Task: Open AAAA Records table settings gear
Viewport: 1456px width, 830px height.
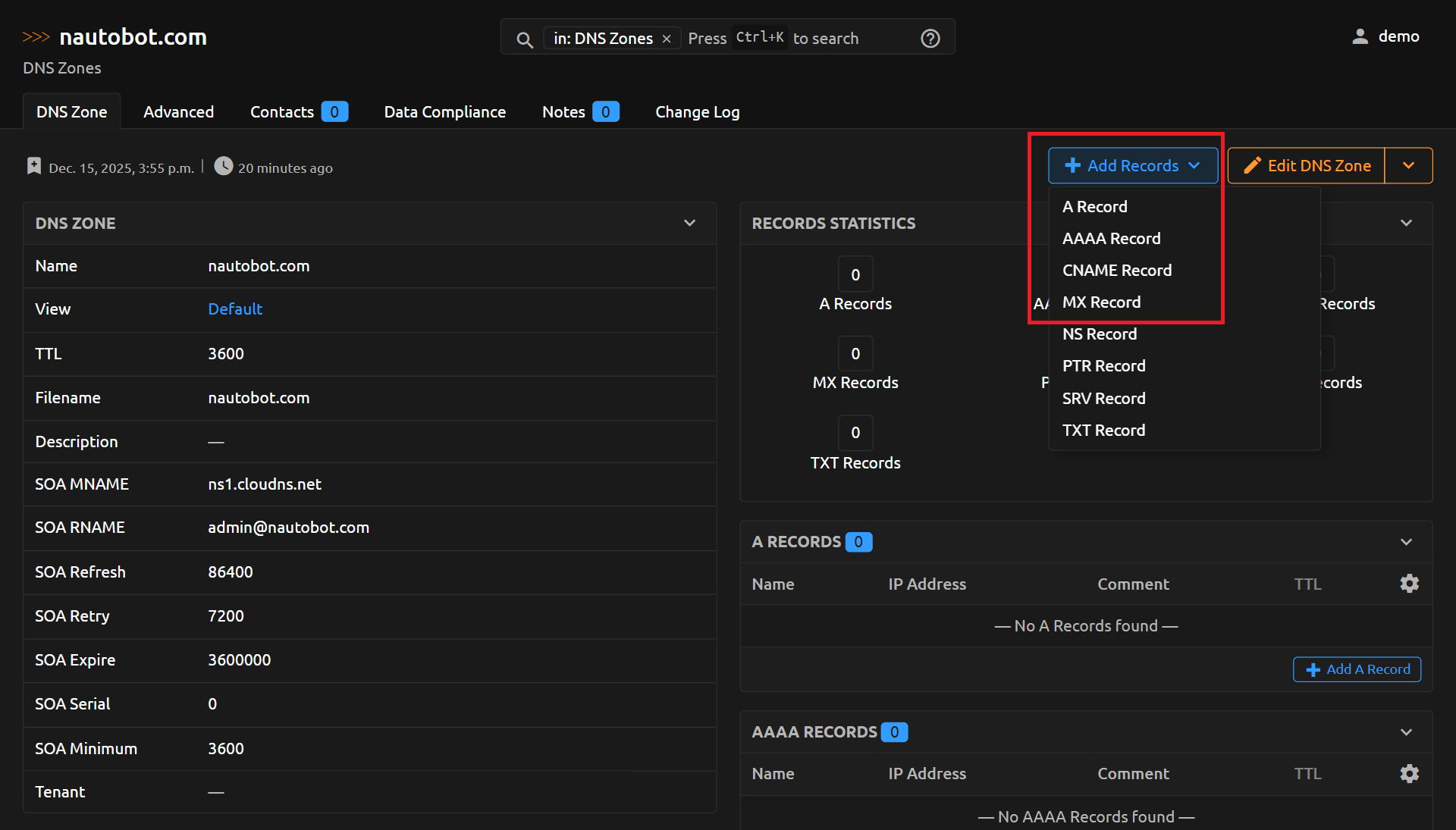Action: 1409,774
